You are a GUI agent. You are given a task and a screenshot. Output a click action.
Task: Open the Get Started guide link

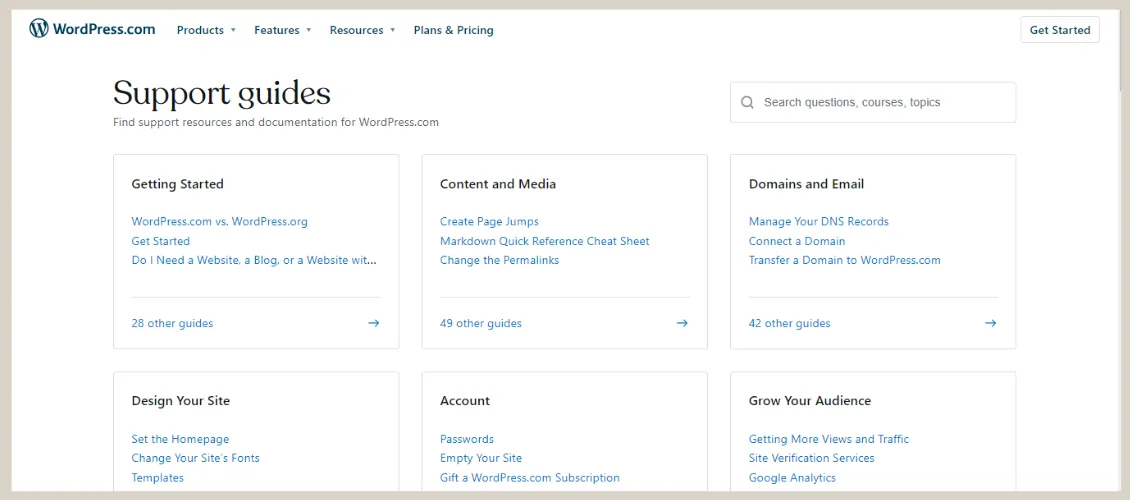point(161,241)
